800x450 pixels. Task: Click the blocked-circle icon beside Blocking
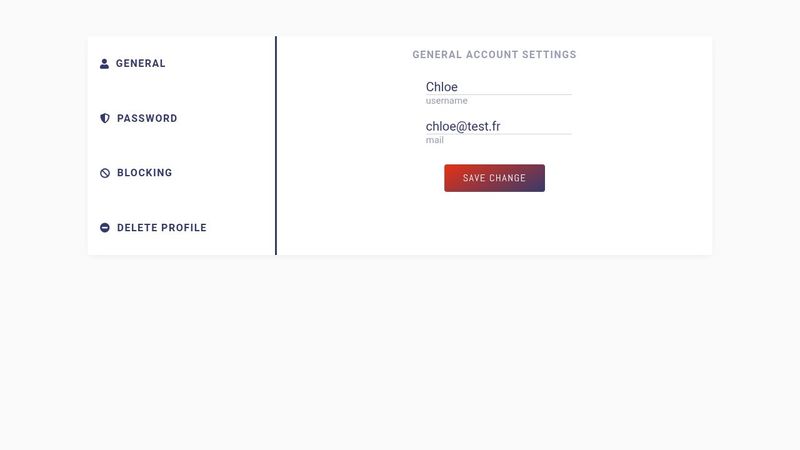coord(105,173)
